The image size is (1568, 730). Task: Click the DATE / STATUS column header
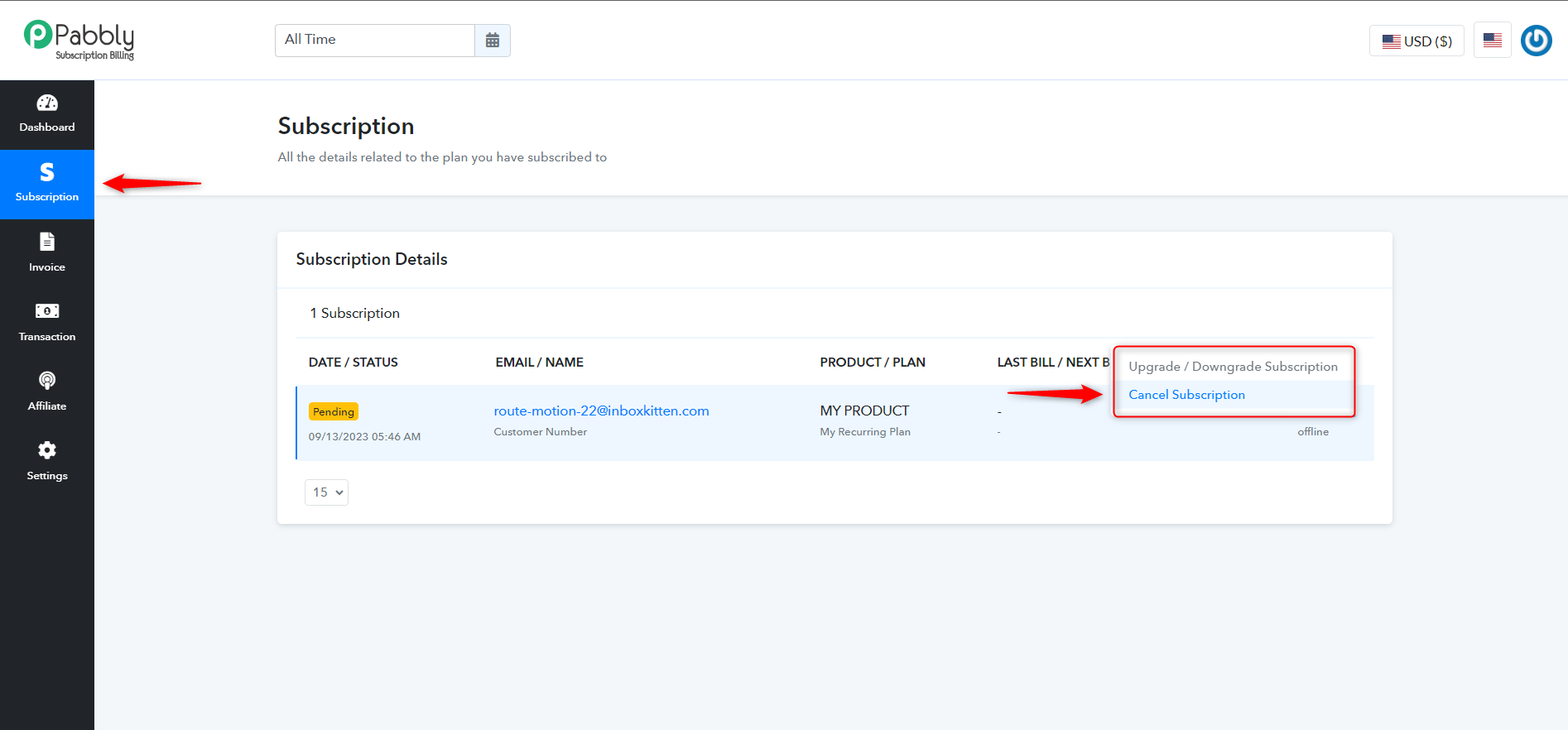pyautogui.click(x=354, y=363)
